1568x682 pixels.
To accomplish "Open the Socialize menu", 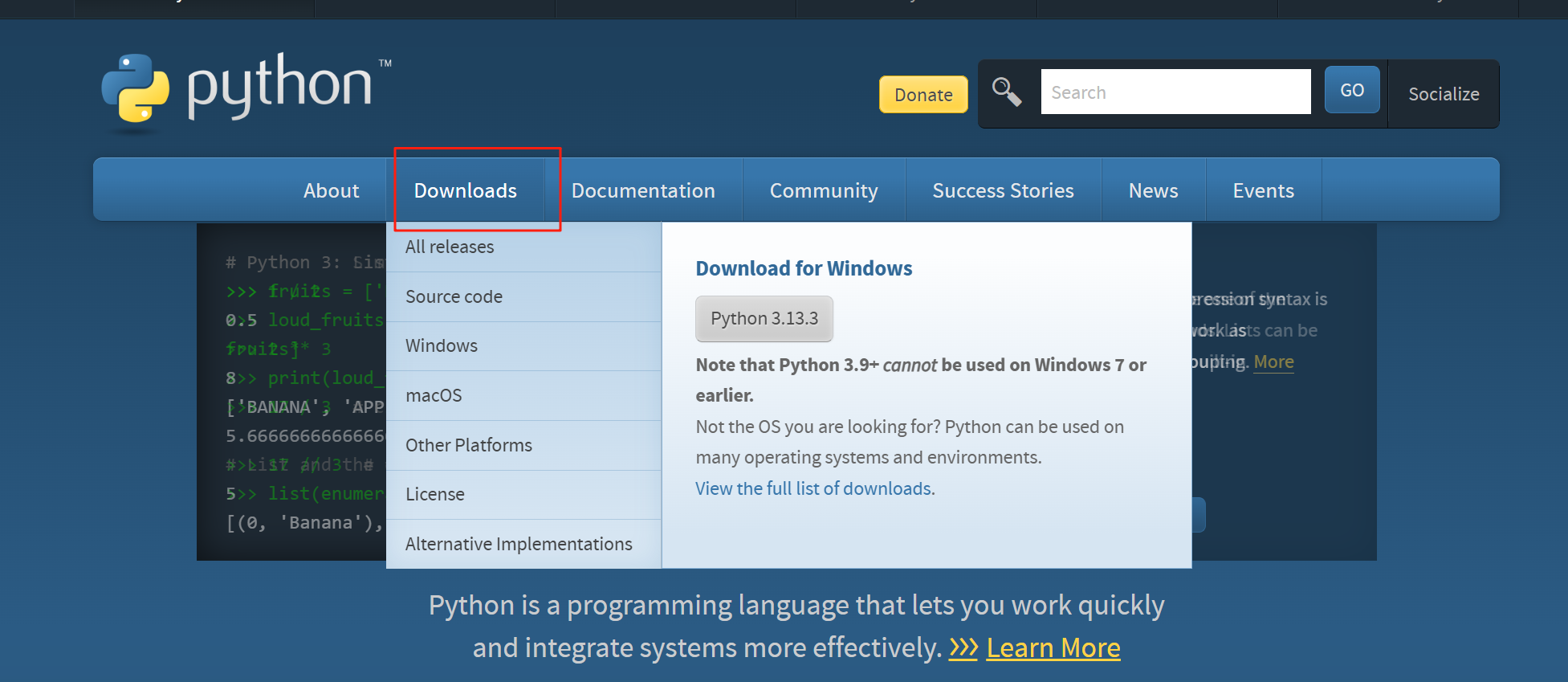I will click(x=1443, y=94).
